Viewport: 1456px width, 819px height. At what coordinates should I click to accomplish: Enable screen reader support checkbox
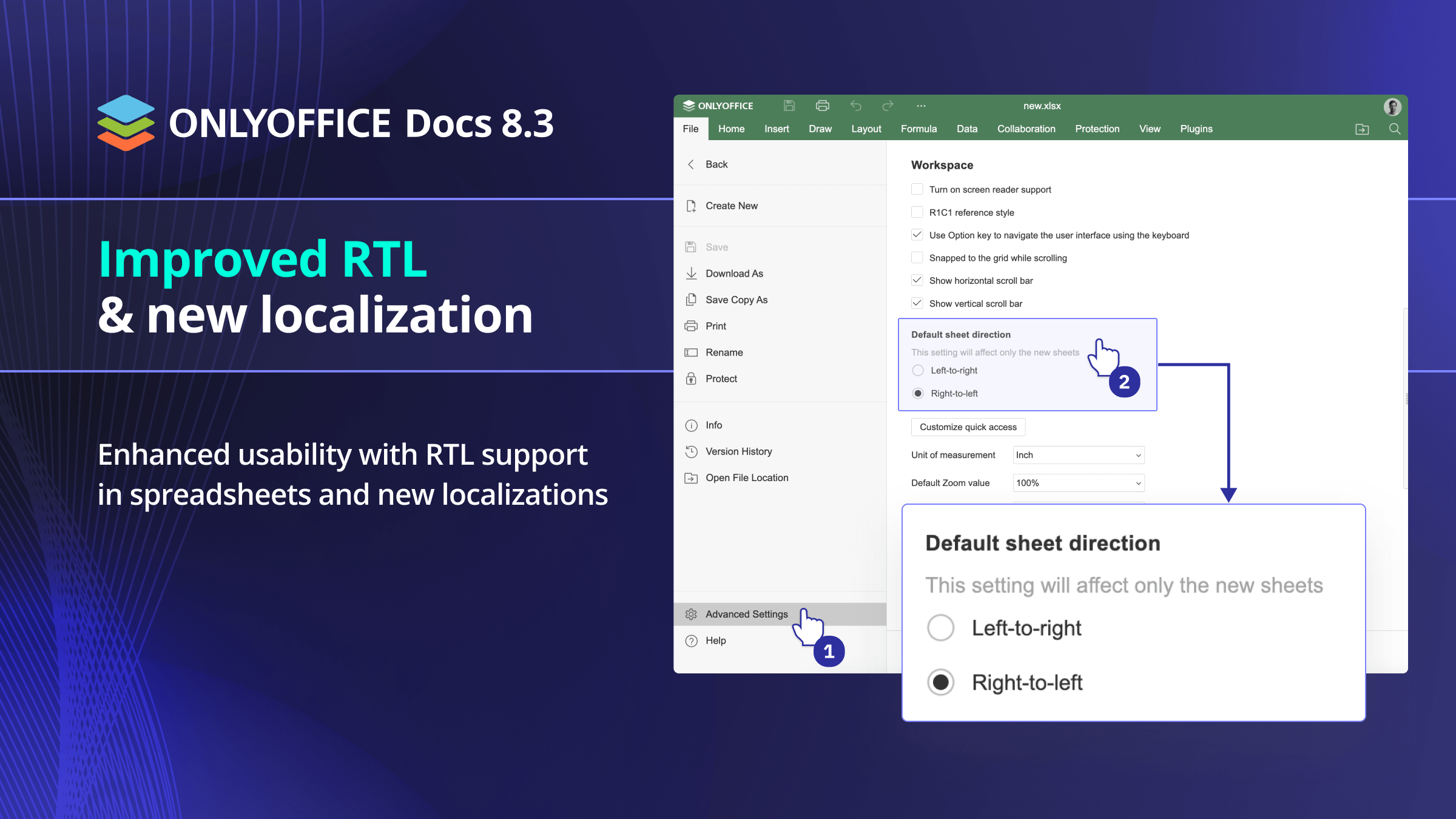pos(917,189)
